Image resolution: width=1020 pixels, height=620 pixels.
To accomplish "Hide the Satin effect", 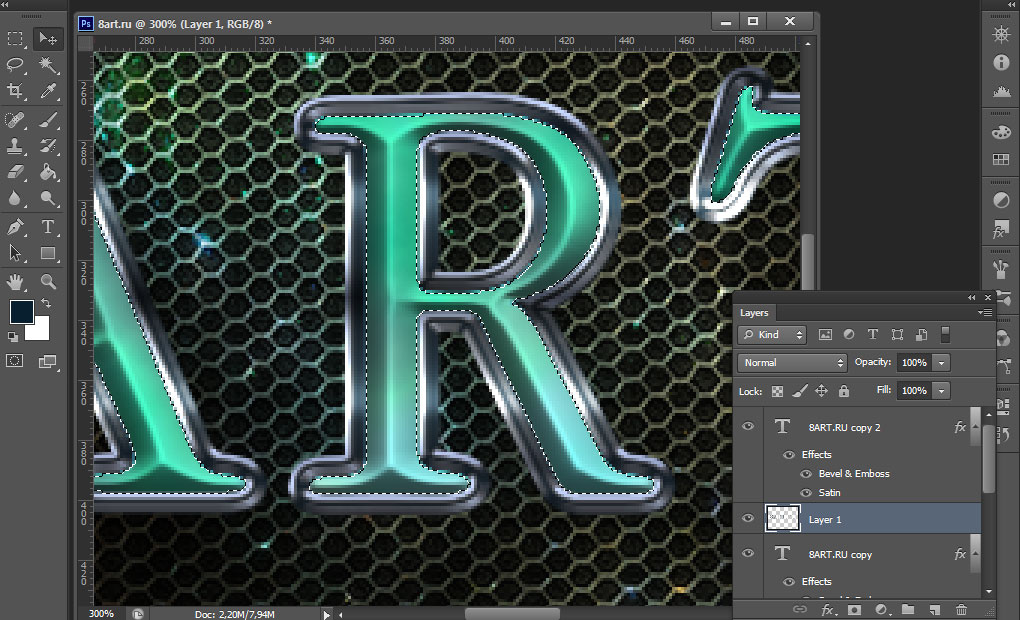I will click(806, 492).
